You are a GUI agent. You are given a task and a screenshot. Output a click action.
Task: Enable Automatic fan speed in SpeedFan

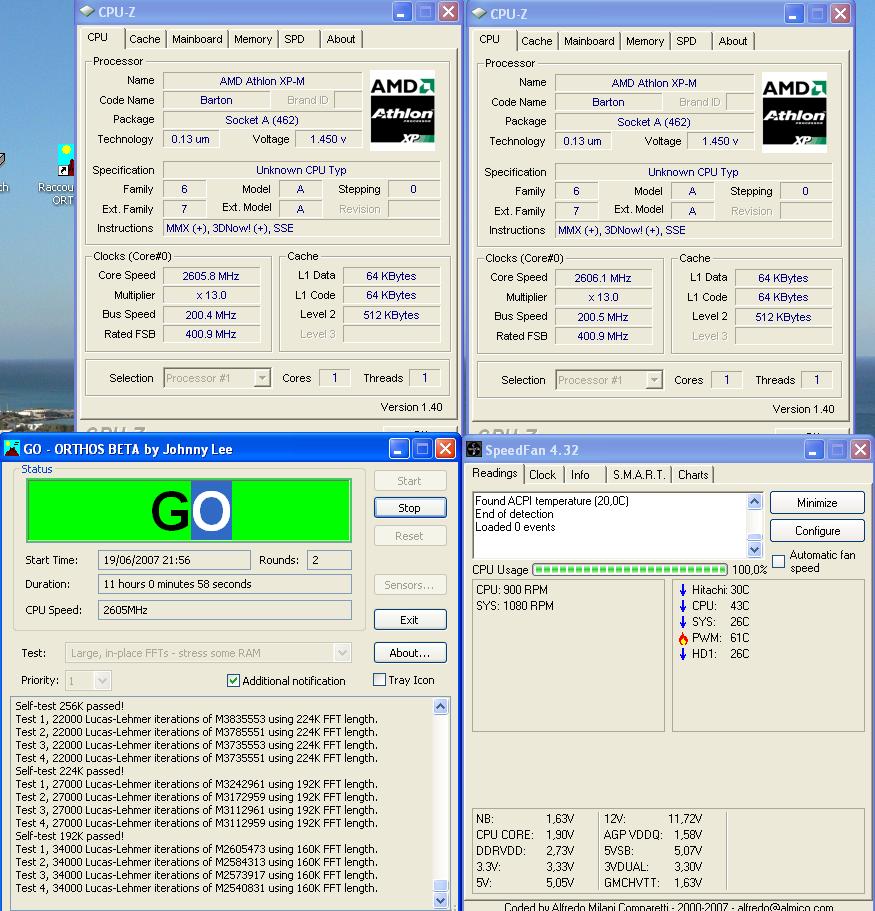coord(779,562)
